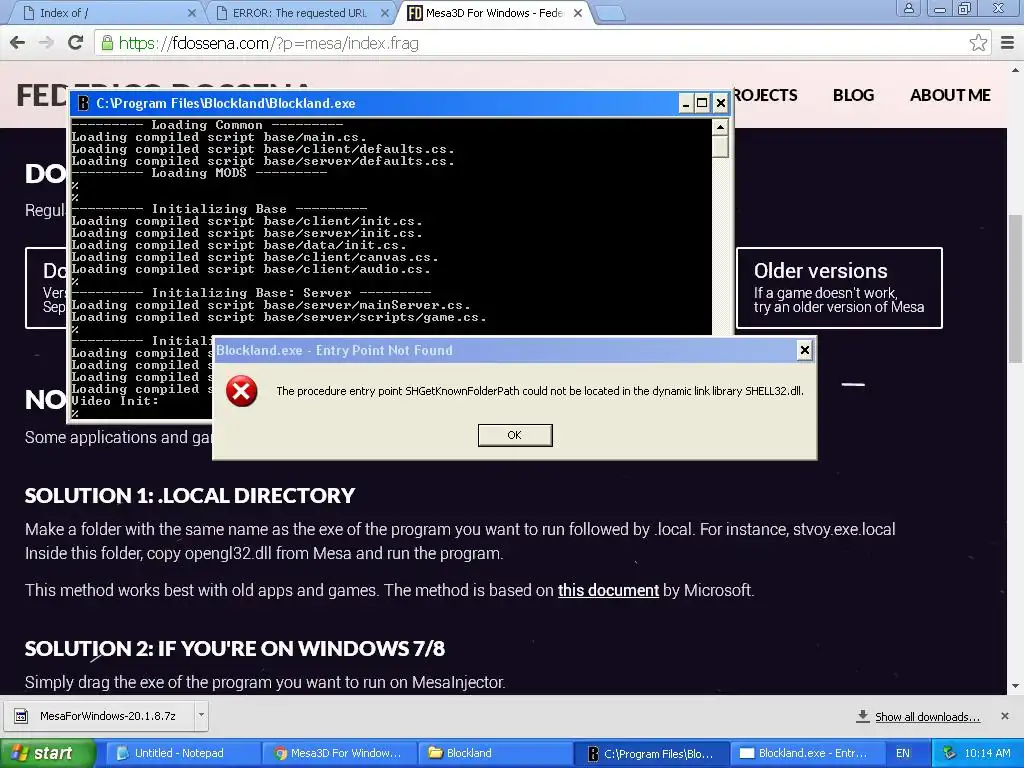
Task: Restore down the Chrome window
Action: [965, 8]
